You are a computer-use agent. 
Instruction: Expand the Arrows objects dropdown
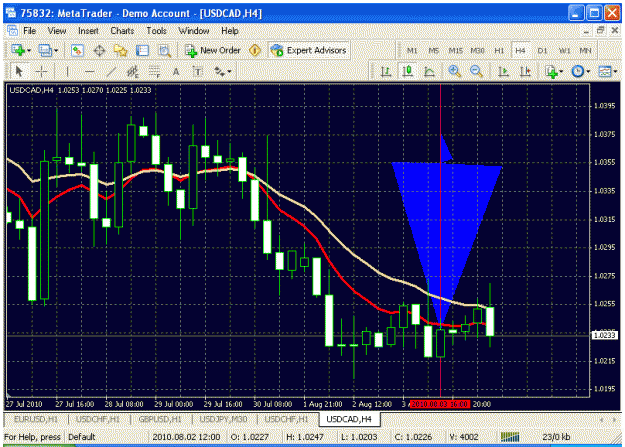[x=229, y=72]
